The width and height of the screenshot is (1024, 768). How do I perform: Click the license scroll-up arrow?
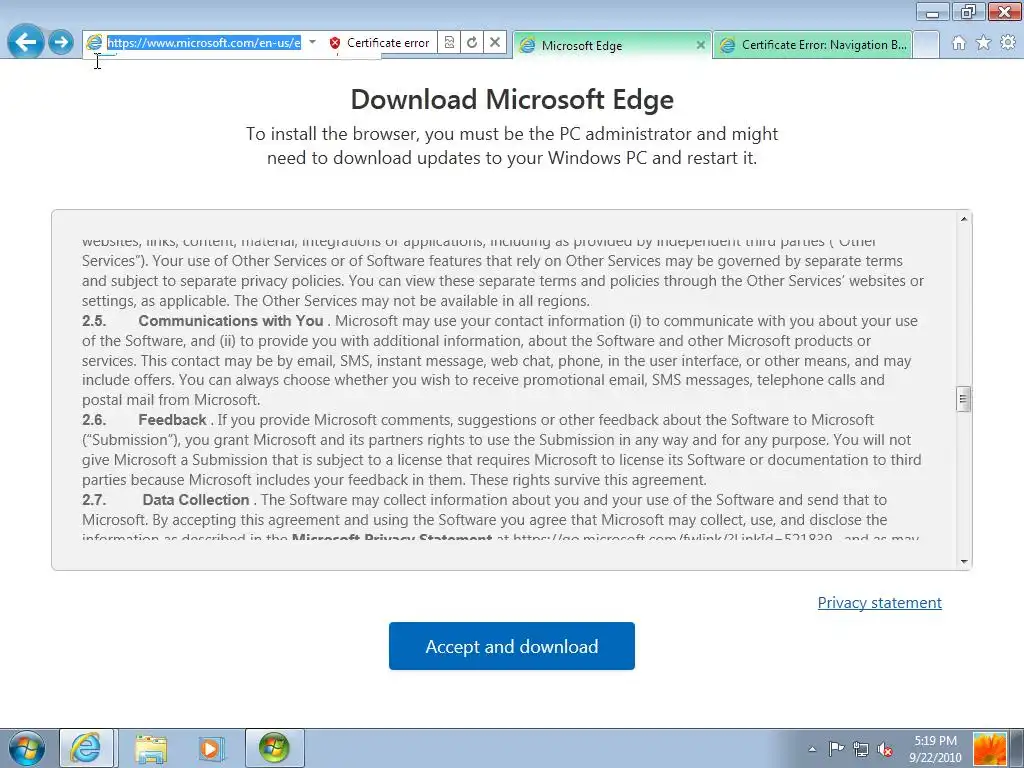click(x=964, y=219)
